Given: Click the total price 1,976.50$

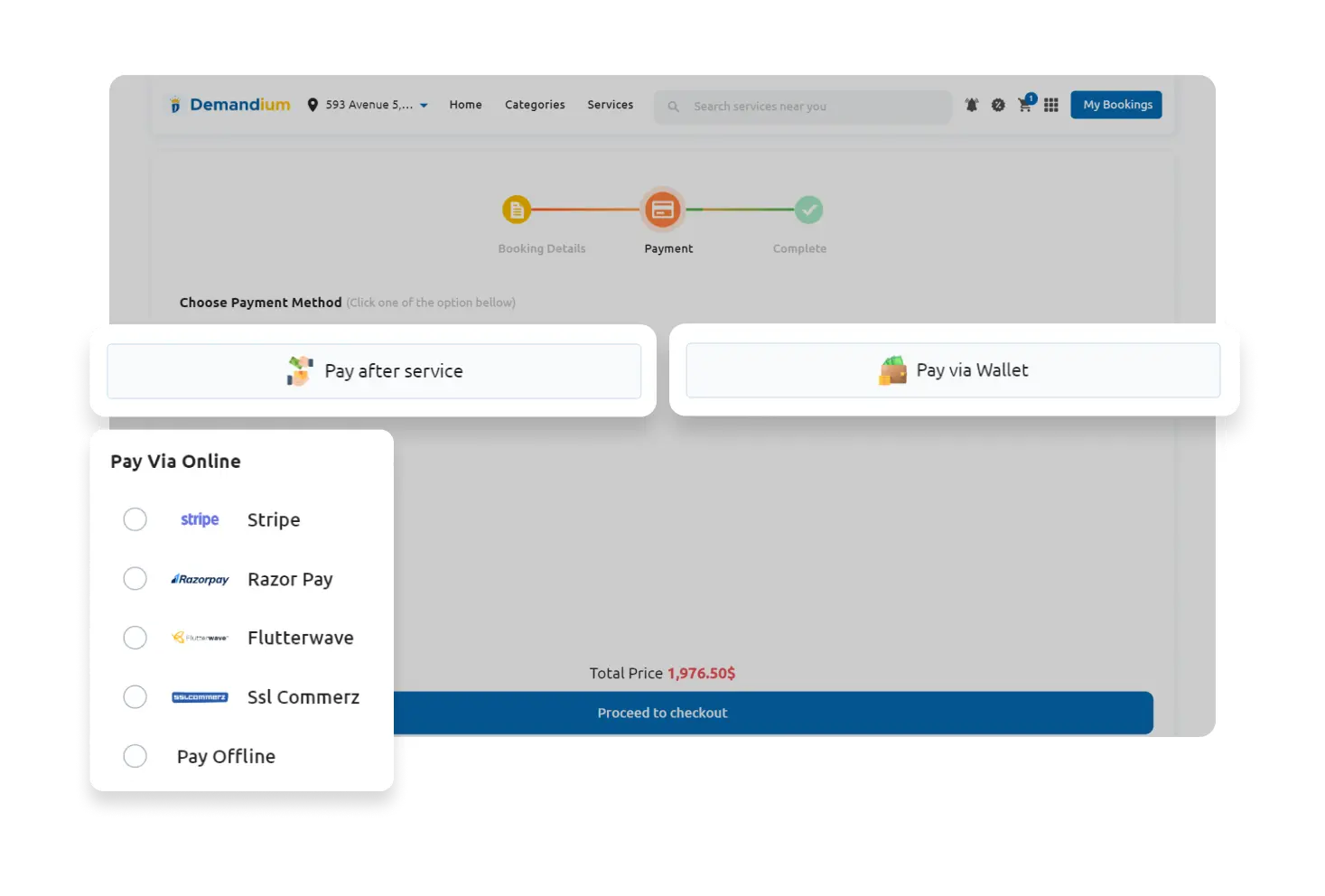Looking at the screenshot, I should point(702,673).
